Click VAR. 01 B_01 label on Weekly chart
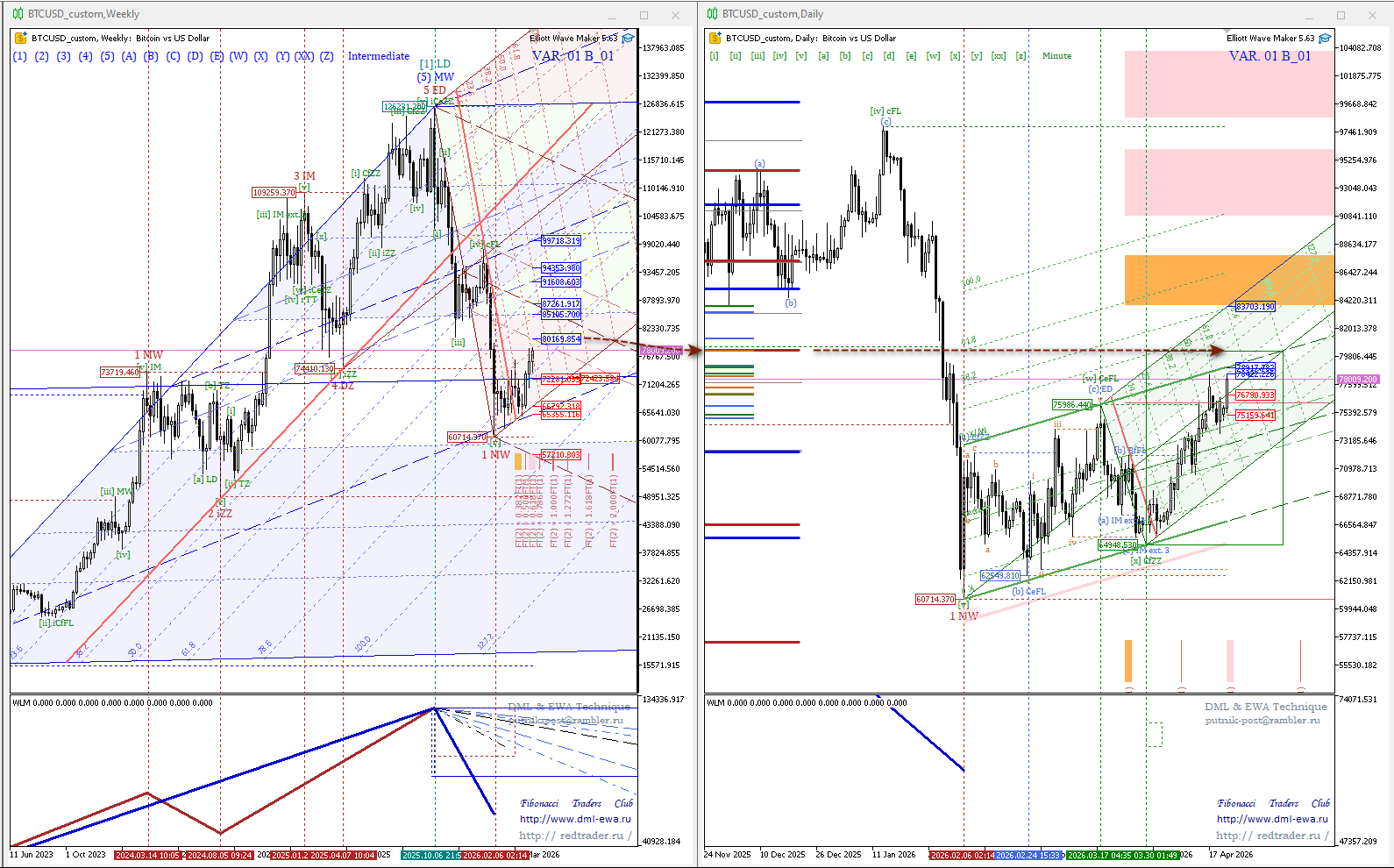This screenshot has width=1394, height=868. coord(573,56)
